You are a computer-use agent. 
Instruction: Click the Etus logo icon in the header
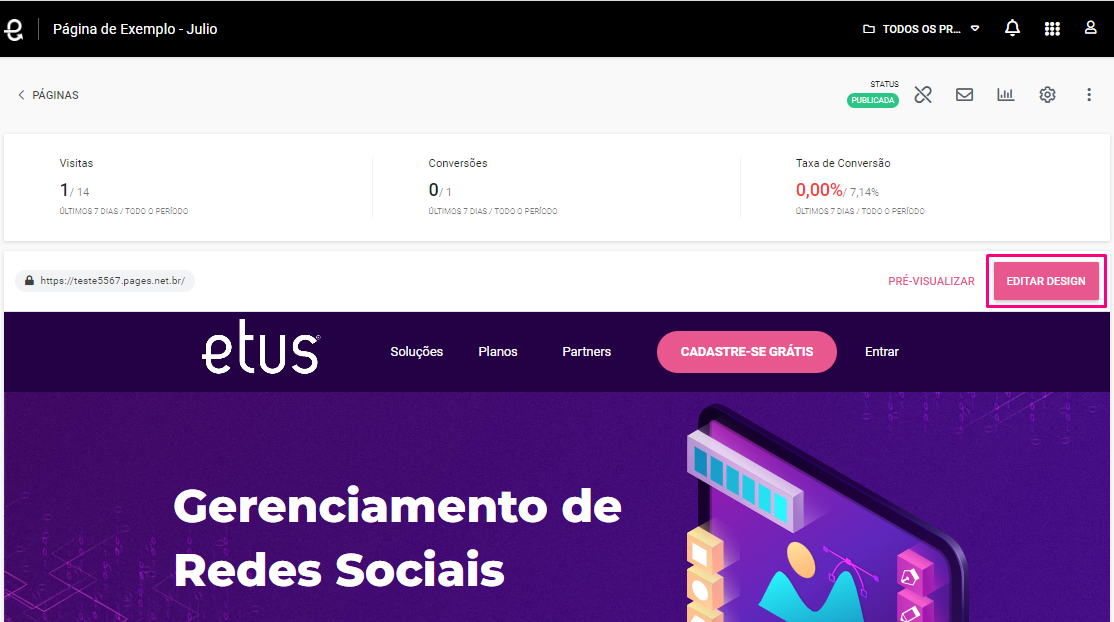pos(13,29)
